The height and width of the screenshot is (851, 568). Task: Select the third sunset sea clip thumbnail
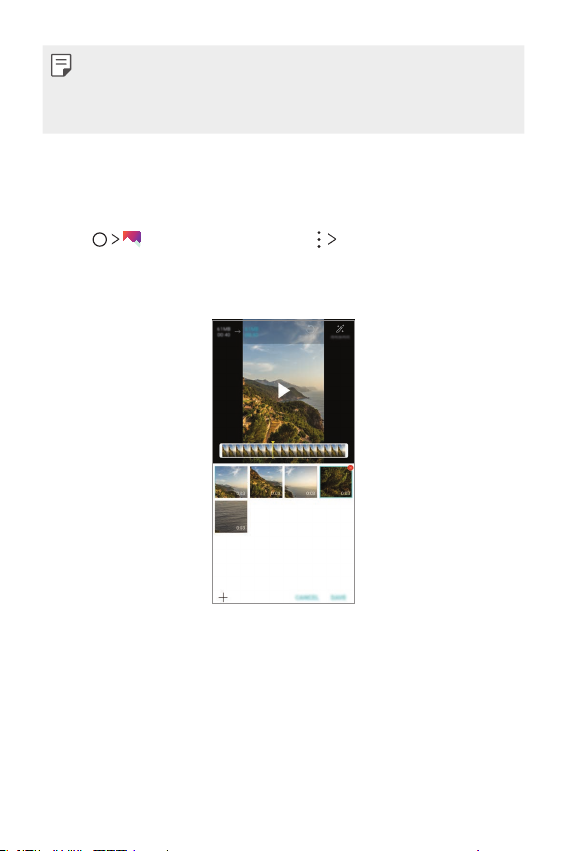click(301, 482)
